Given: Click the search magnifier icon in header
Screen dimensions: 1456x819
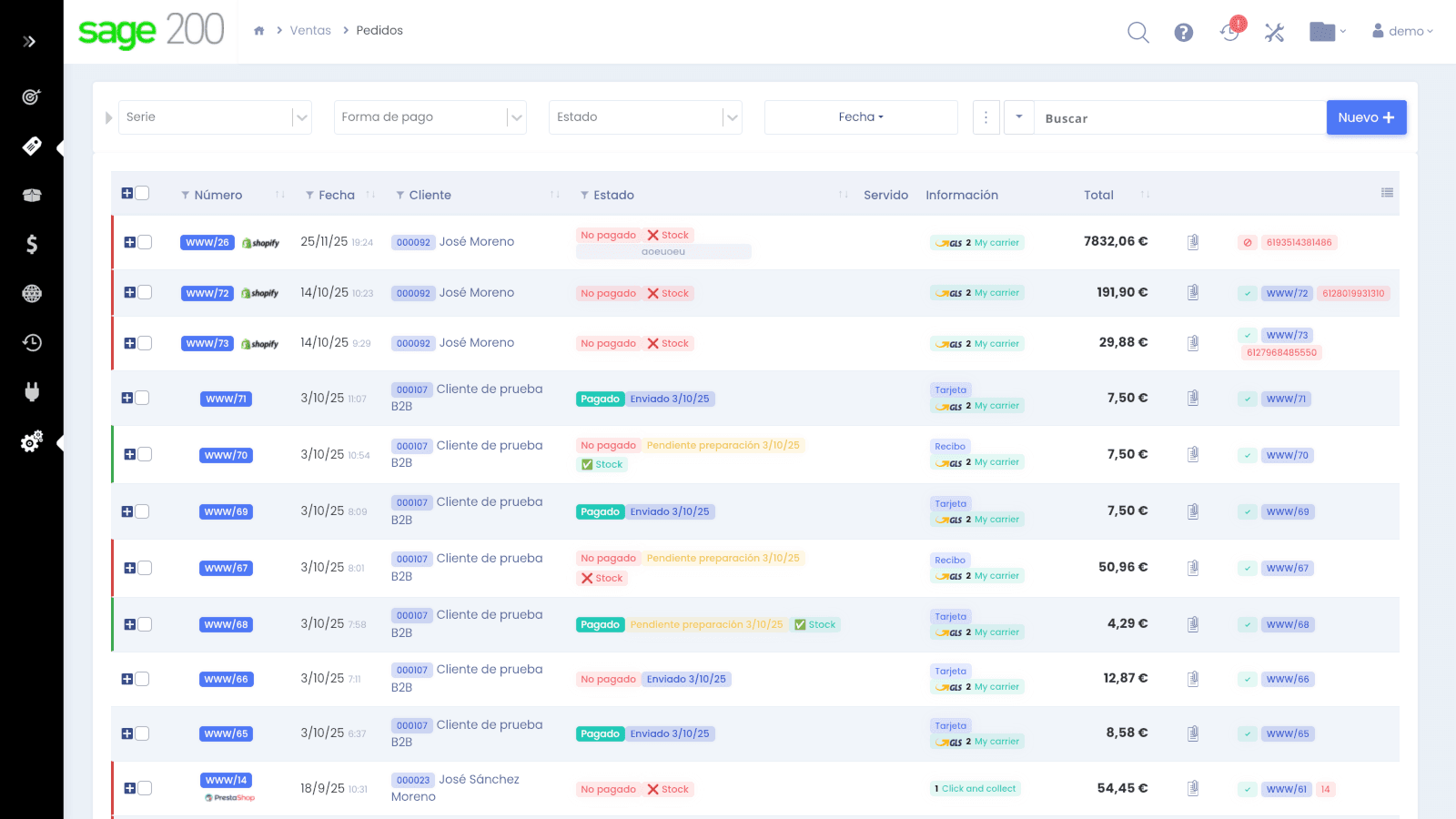Looking at the screenshot, I should (x=1137, y=33).
